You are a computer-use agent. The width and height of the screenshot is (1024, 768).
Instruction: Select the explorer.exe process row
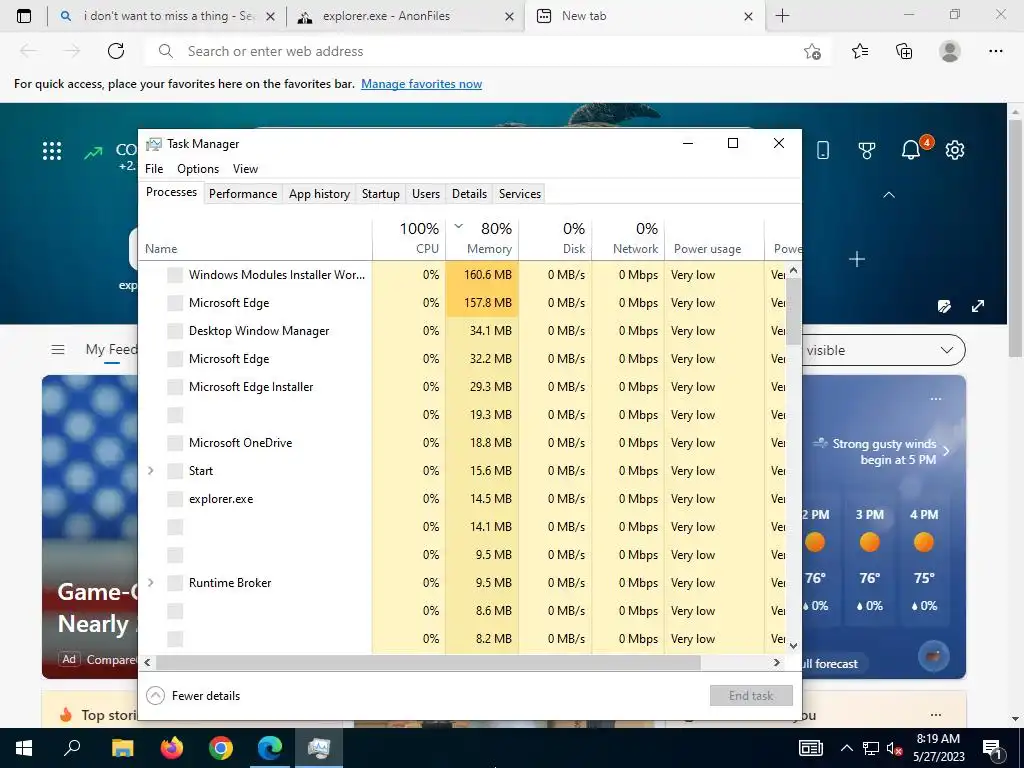[462, 499]
